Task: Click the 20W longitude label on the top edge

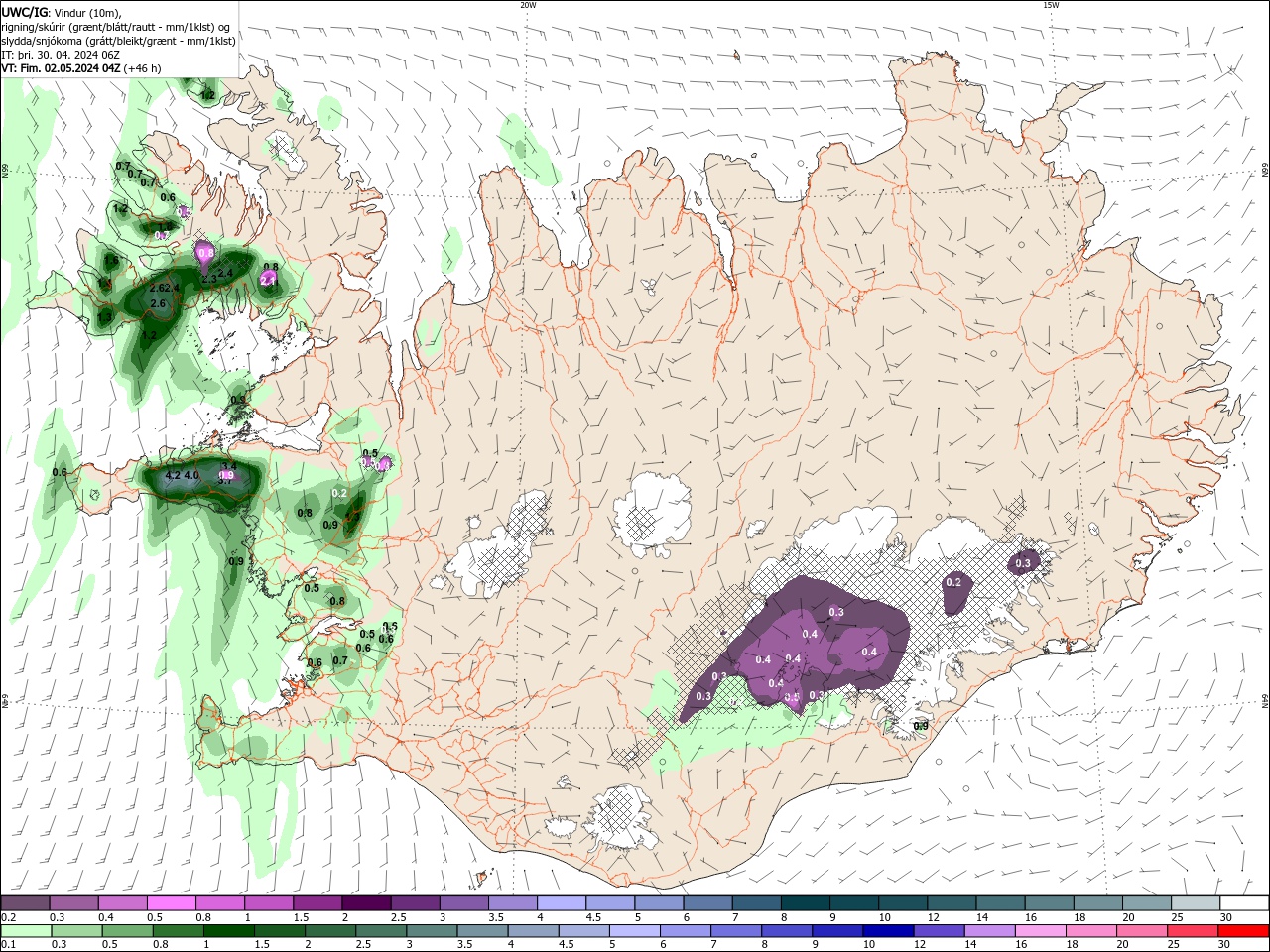Action: click(x=528, y=5)
